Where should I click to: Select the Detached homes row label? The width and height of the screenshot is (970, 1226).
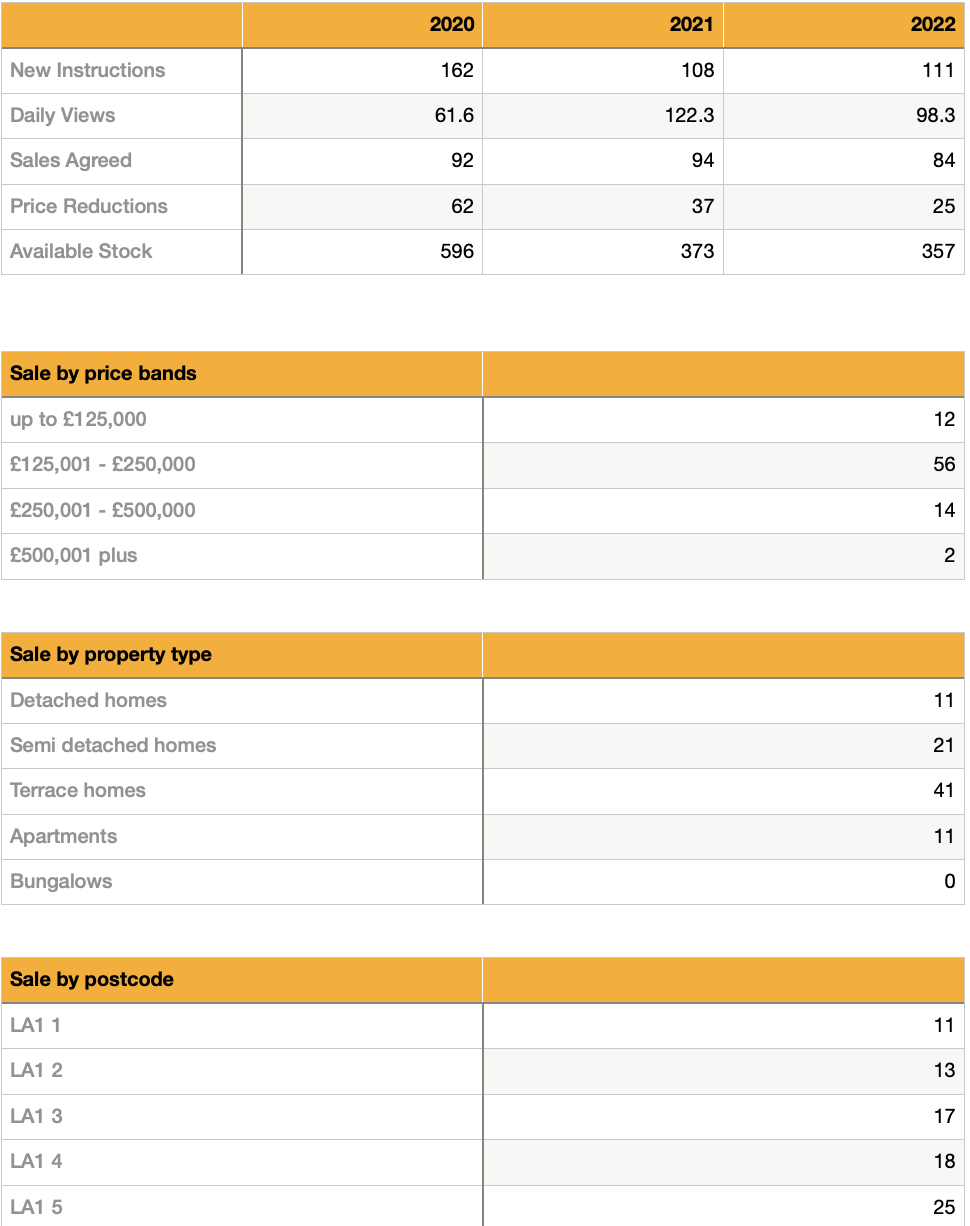(x=88, y=700)
